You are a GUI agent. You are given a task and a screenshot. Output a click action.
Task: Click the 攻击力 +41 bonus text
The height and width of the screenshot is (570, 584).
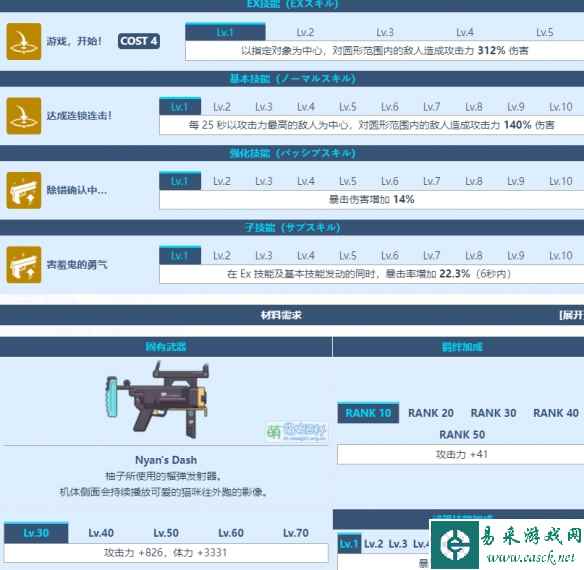462,455
